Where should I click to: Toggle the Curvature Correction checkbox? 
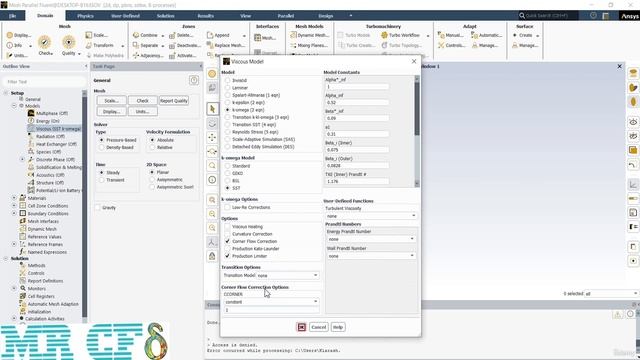tap(227, 234)
